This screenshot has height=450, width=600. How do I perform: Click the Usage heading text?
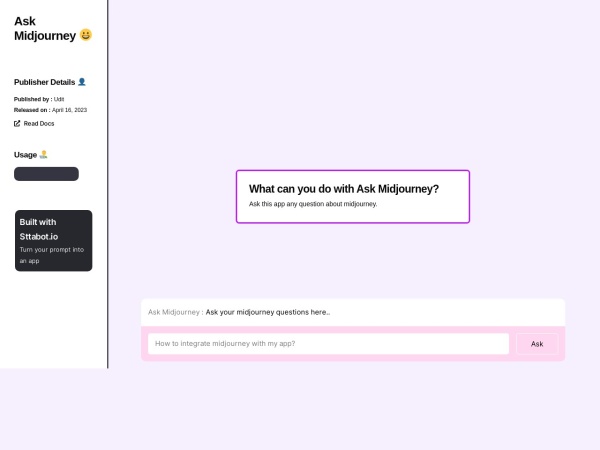[x=25, y=155]
